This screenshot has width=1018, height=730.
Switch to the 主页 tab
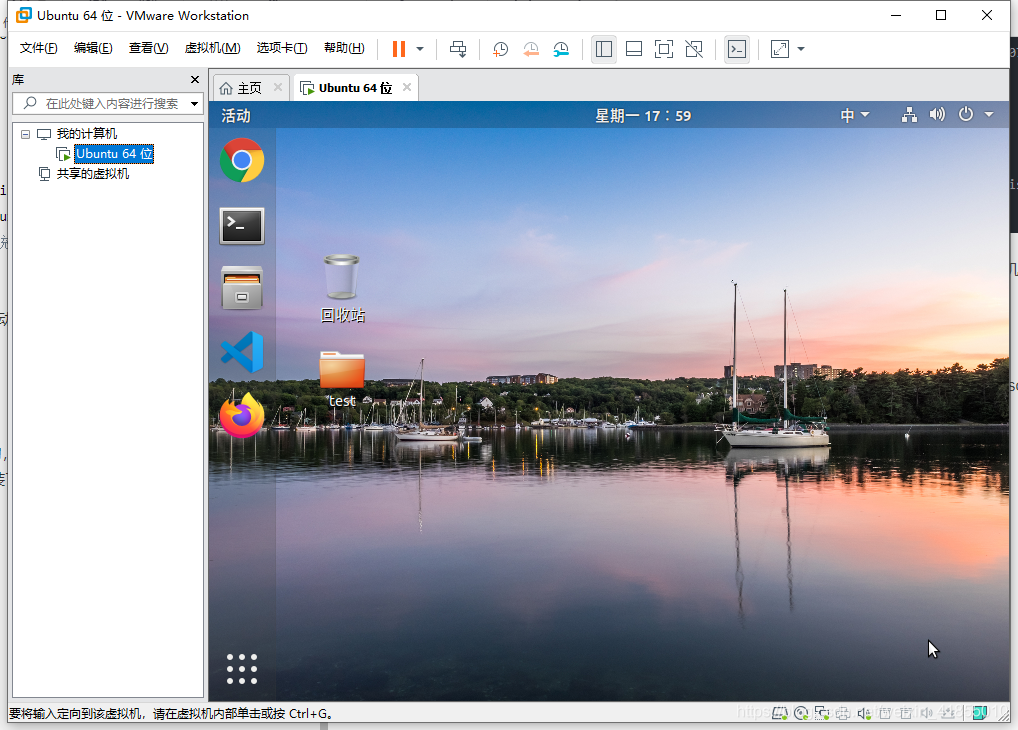click(249, 88)
